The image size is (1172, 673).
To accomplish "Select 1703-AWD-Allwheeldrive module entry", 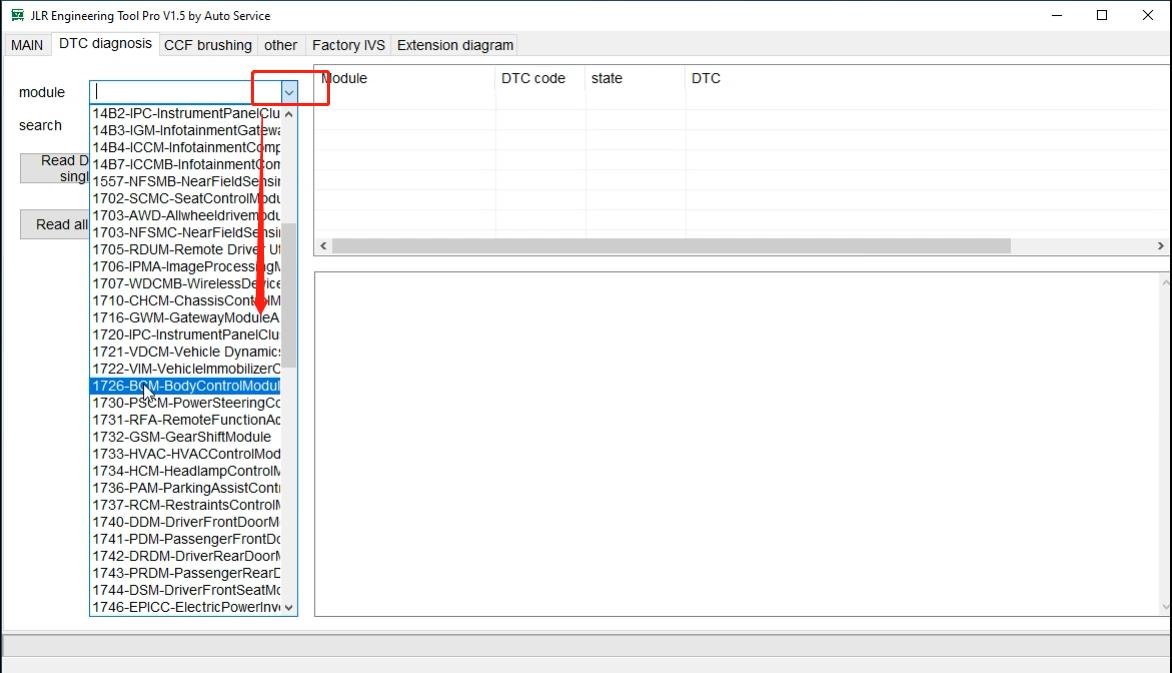I will pyautogui.click(x=185, y=216).
